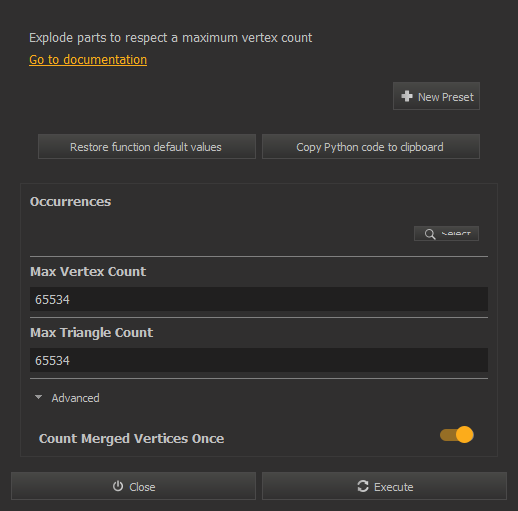
Task: Click the circular arrows icon beside Execute
Action: pyautogui.click(x=363, y=486)
